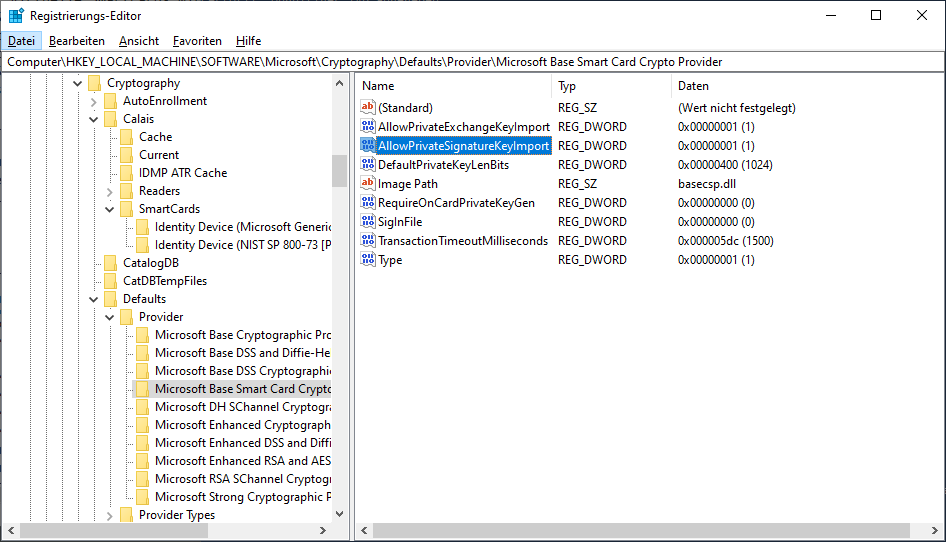Image resolution: width=946 pixels, height=542 pixels.
Task: Click the tree pane's scroll-down arrow
Action: (x=339, y=514)
